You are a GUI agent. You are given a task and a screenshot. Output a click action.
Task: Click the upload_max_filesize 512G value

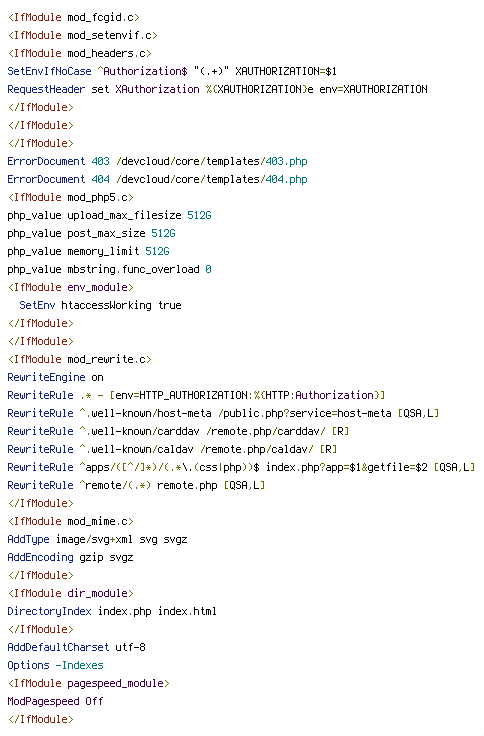point(199,215)
